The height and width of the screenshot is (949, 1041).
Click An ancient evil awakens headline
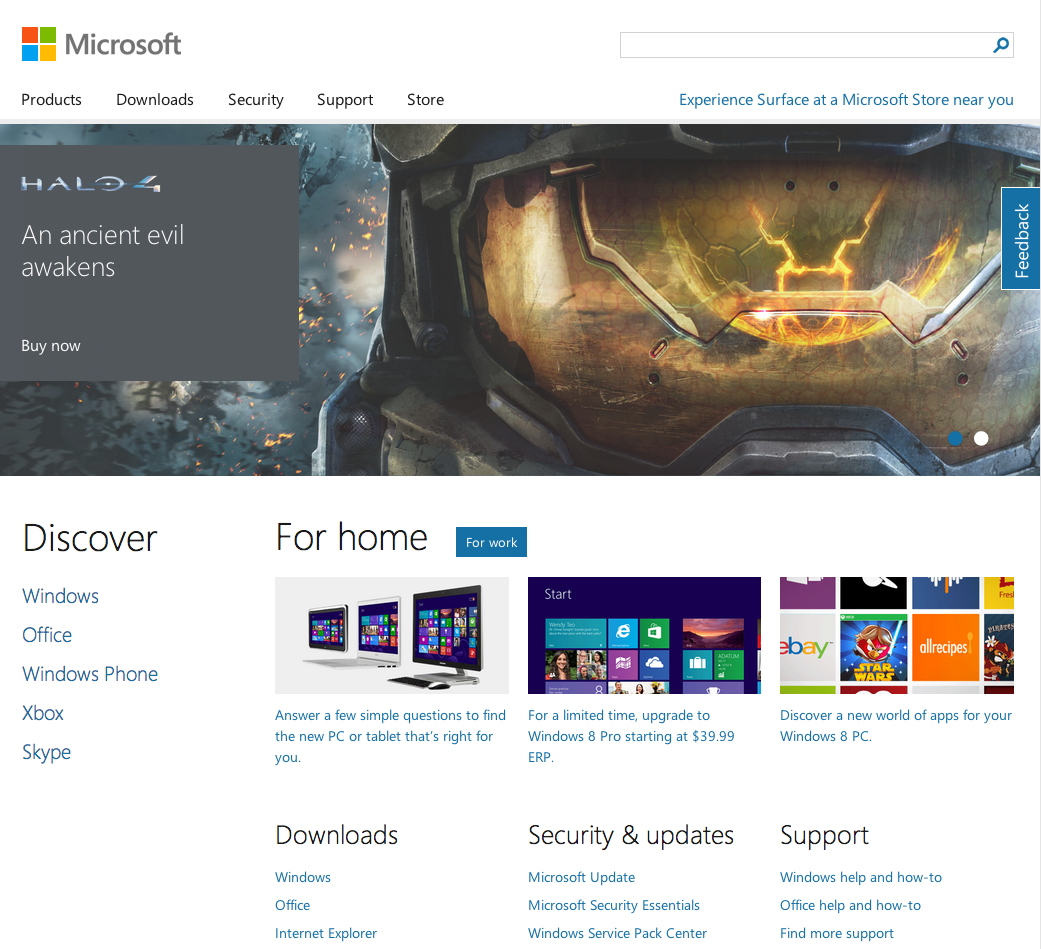click(102, 251)
